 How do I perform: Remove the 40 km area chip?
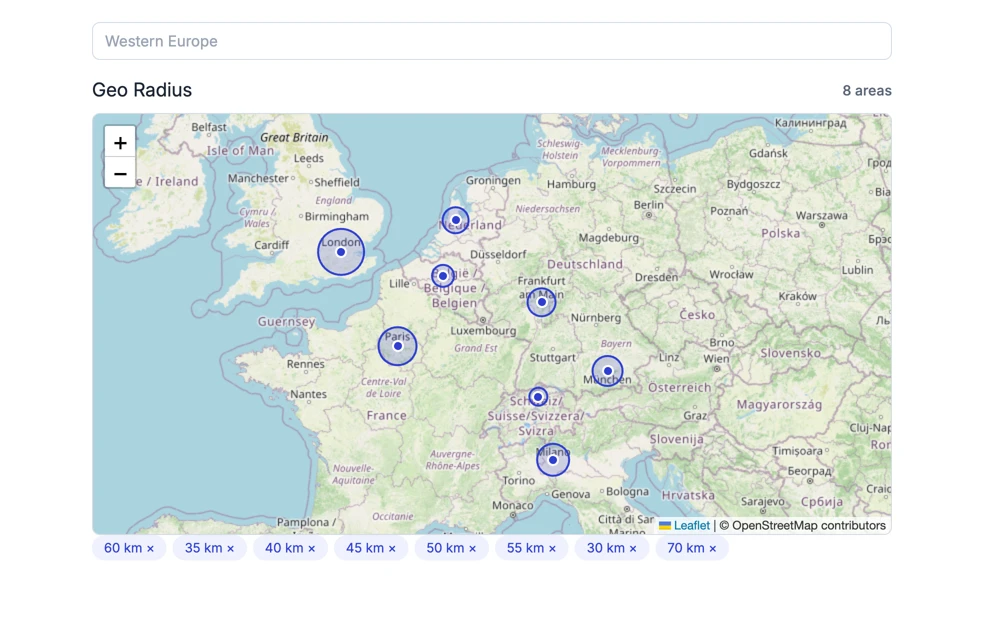point(312,548)
